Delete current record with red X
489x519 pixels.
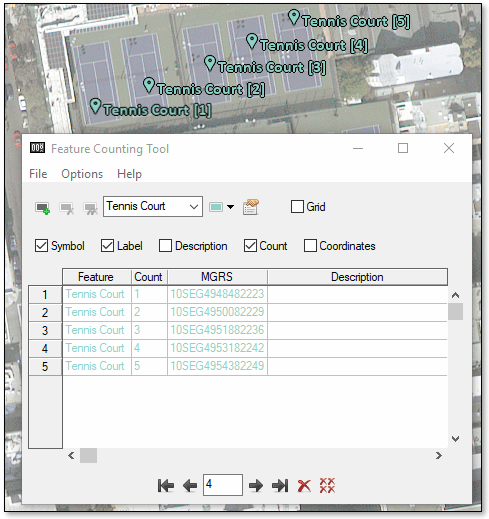[x=304, y=486]
